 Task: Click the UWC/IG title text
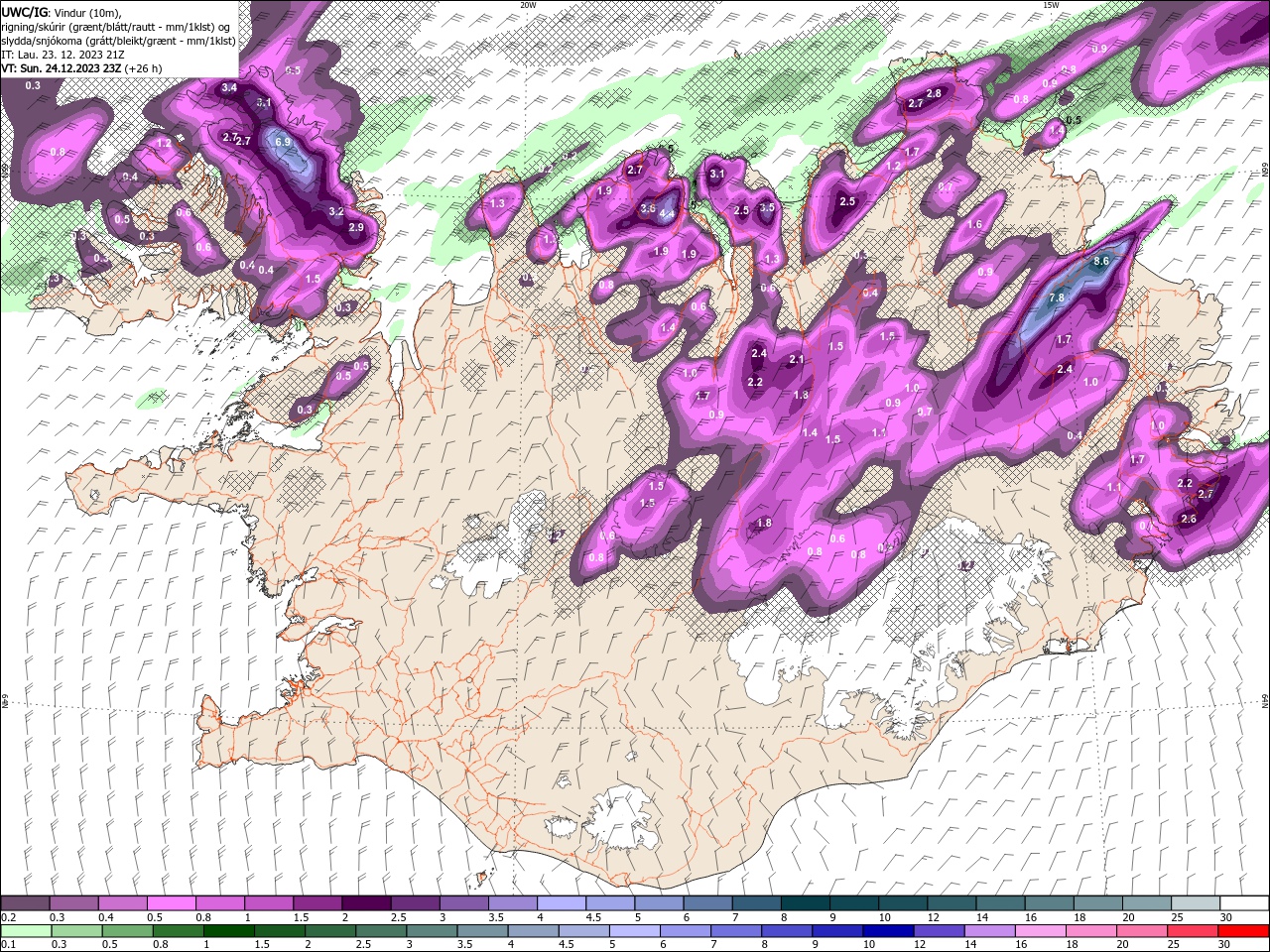point(23,12)
